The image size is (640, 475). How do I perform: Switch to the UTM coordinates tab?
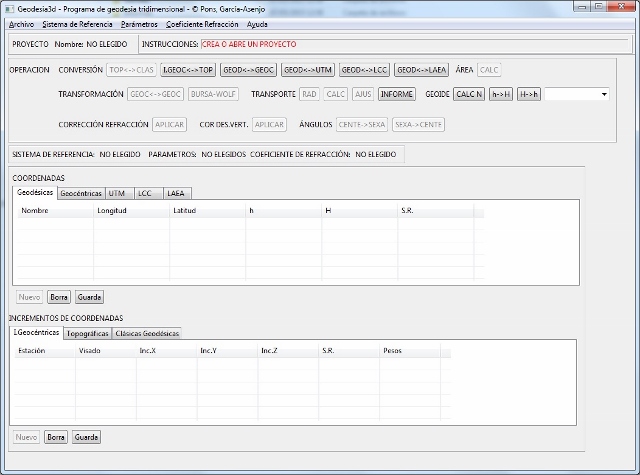click(x=119, y=193)
